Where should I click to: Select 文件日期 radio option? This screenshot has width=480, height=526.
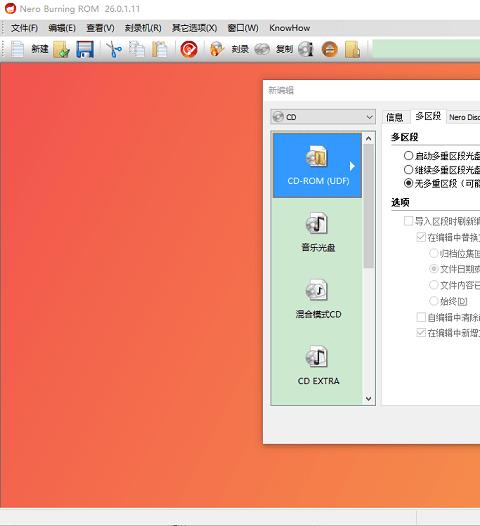[x=434, y=269]
